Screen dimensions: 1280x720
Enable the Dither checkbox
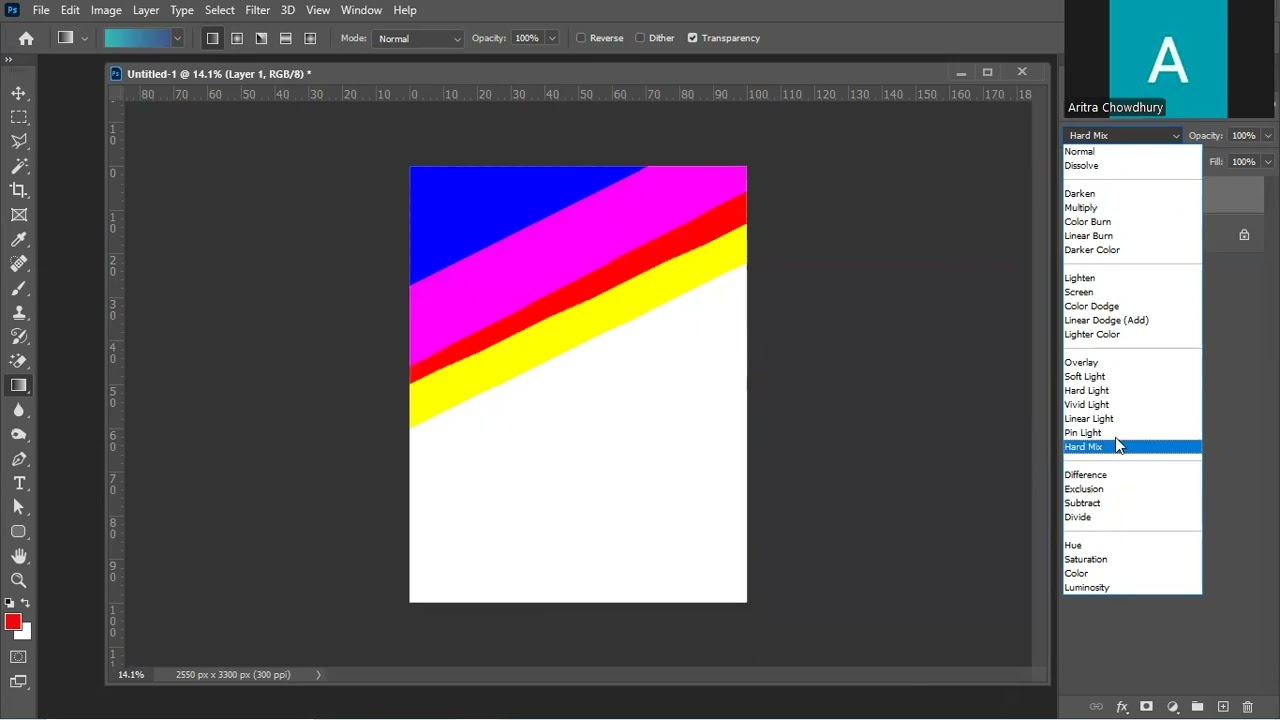pos(640,38)
